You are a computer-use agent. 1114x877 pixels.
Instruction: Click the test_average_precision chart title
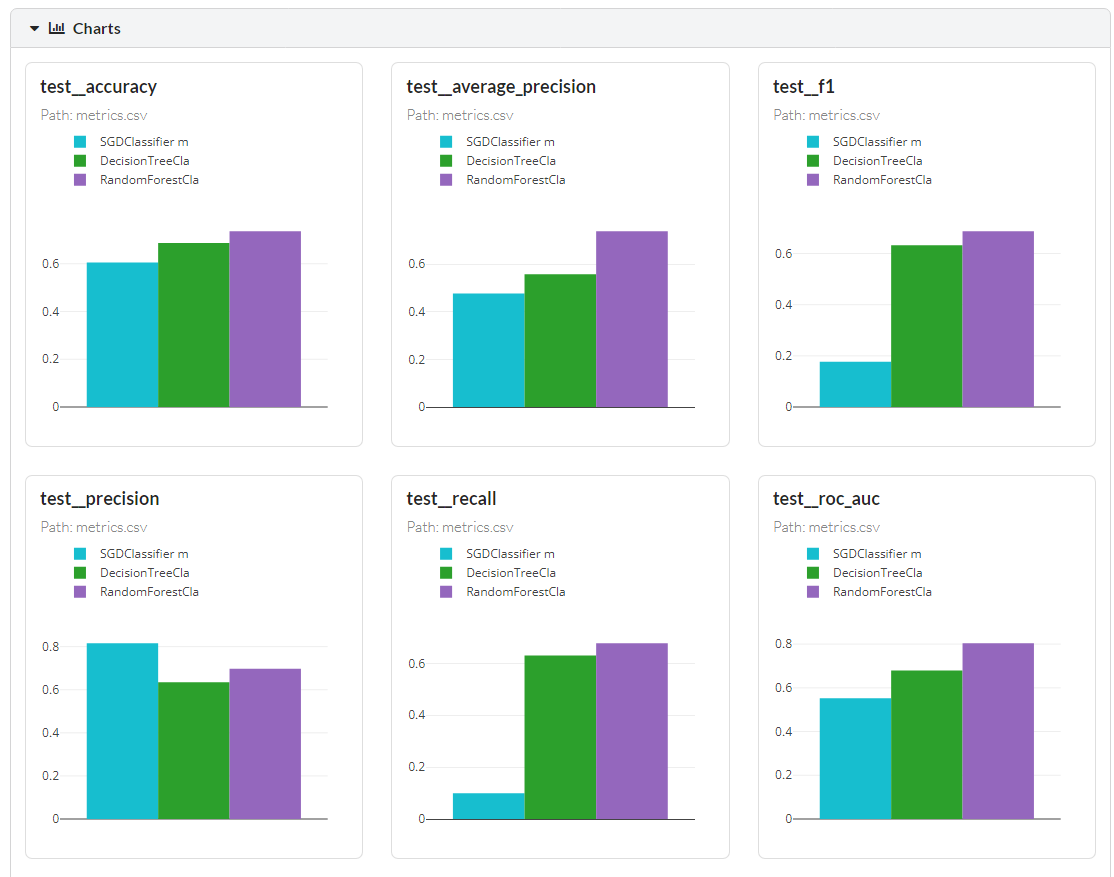pyautogui.click(x=501, y=87)
